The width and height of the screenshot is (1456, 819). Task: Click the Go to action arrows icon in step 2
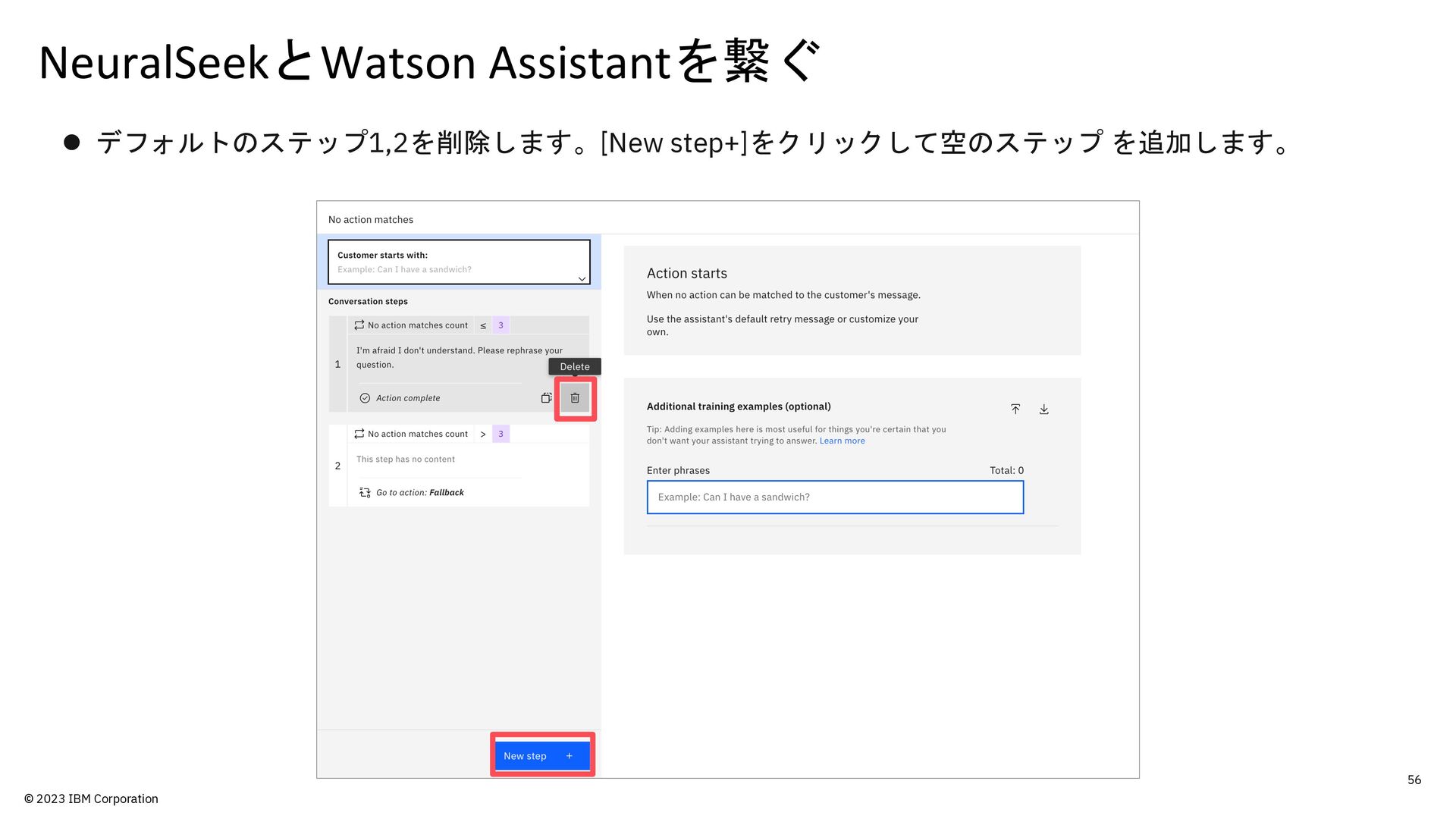tap(365, 492)
